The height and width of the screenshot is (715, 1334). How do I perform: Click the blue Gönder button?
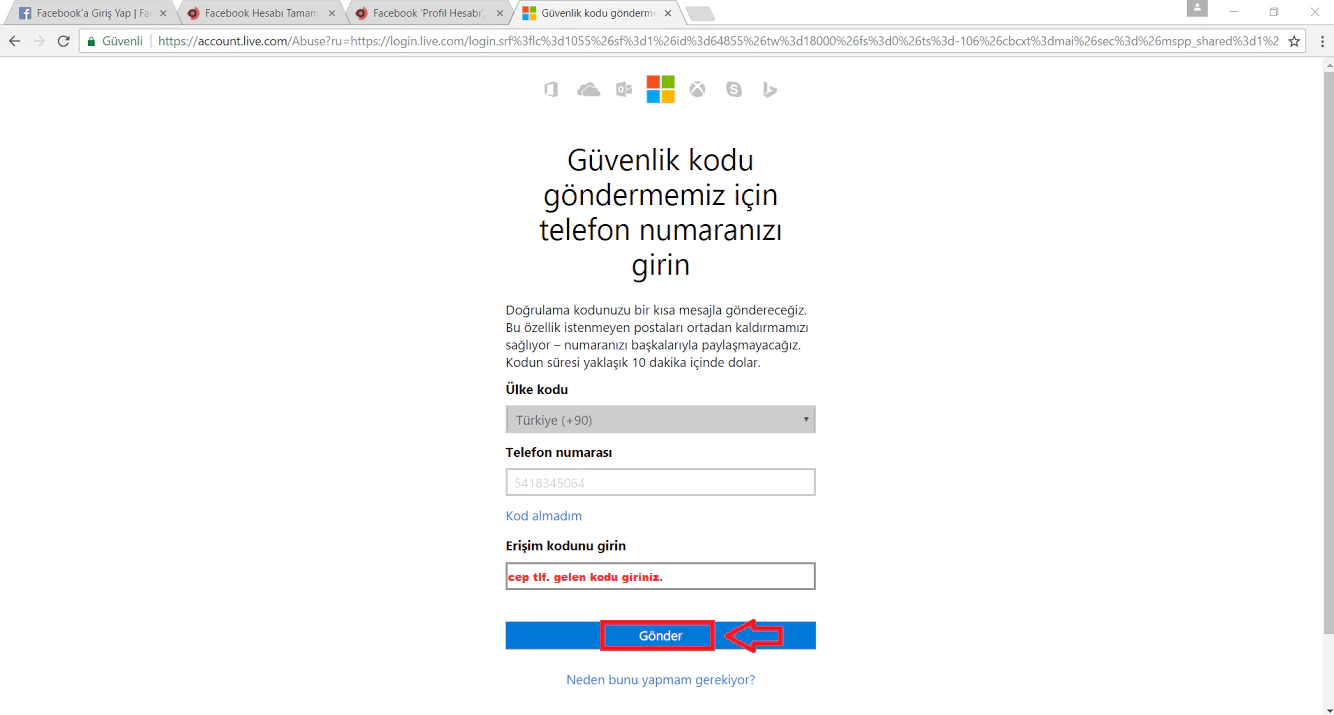click(661, 636)
